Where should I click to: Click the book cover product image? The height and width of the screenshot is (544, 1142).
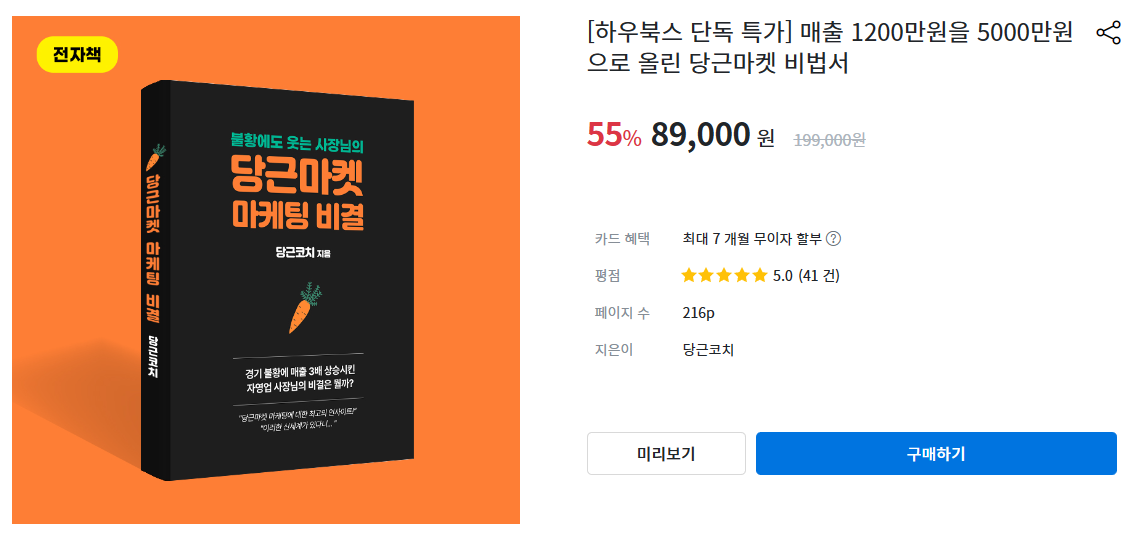266,270
